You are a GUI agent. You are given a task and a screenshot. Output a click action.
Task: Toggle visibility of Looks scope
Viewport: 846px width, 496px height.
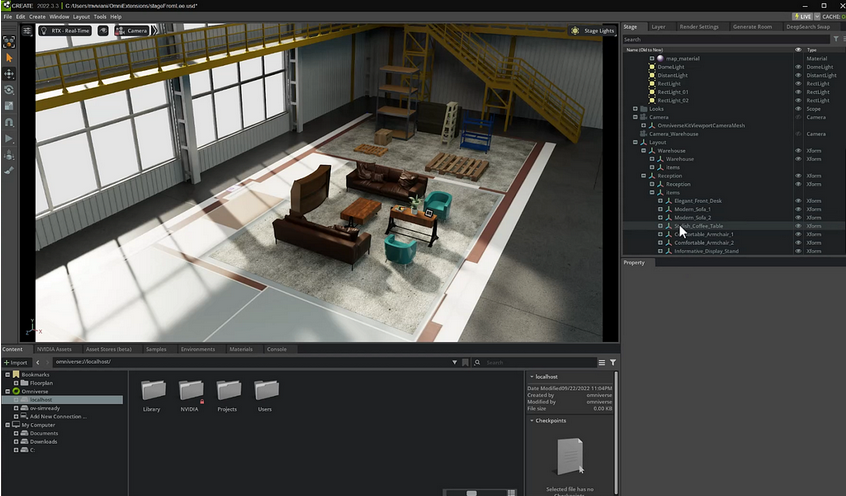tap(798, 108)
